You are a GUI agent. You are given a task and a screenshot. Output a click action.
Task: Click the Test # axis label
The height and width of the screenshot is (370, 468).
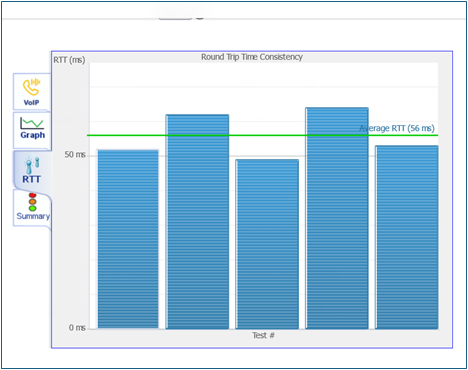(x=263, y=335)
